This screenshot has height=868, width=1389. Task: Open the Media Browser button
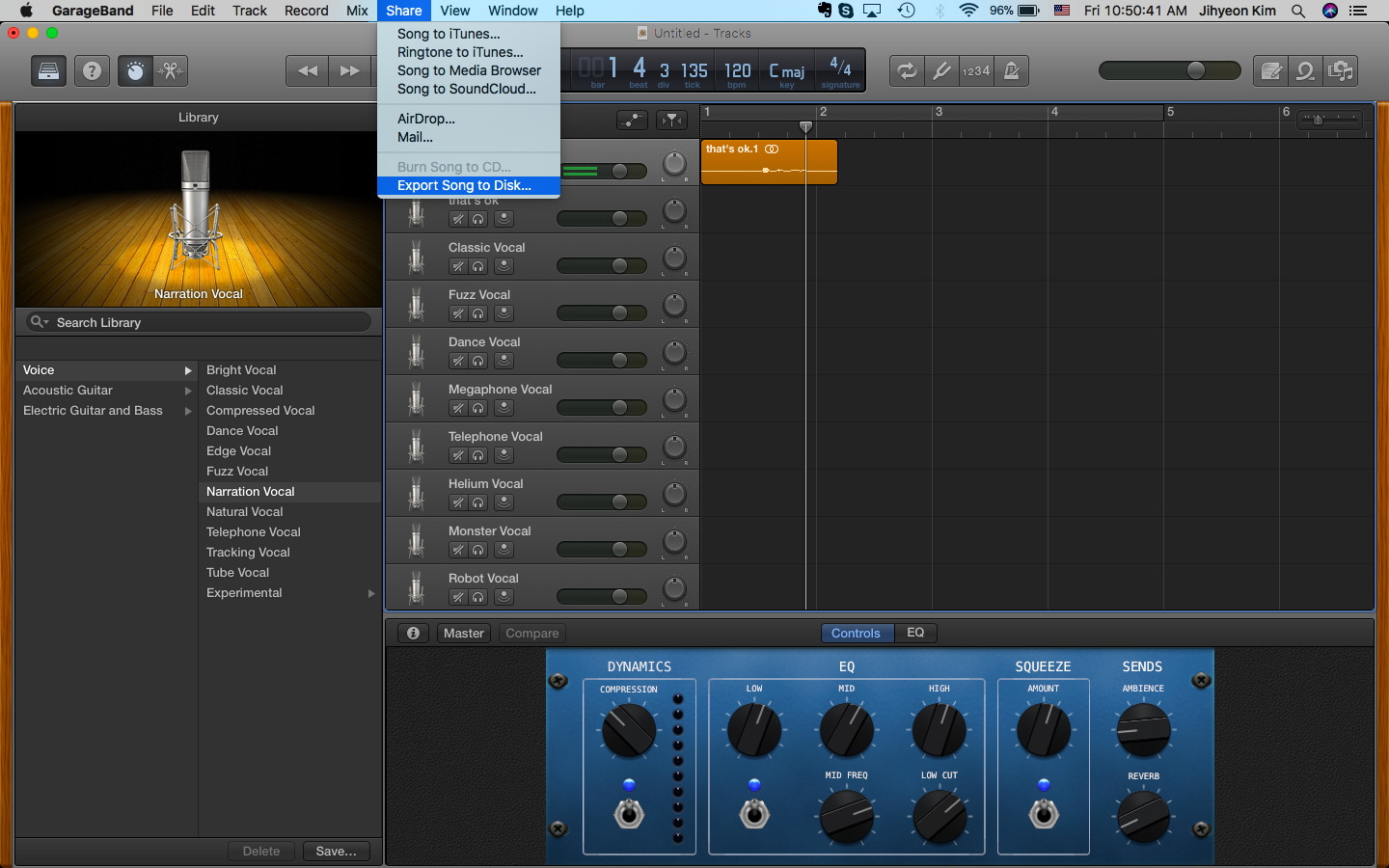(x=1341, y=71)
